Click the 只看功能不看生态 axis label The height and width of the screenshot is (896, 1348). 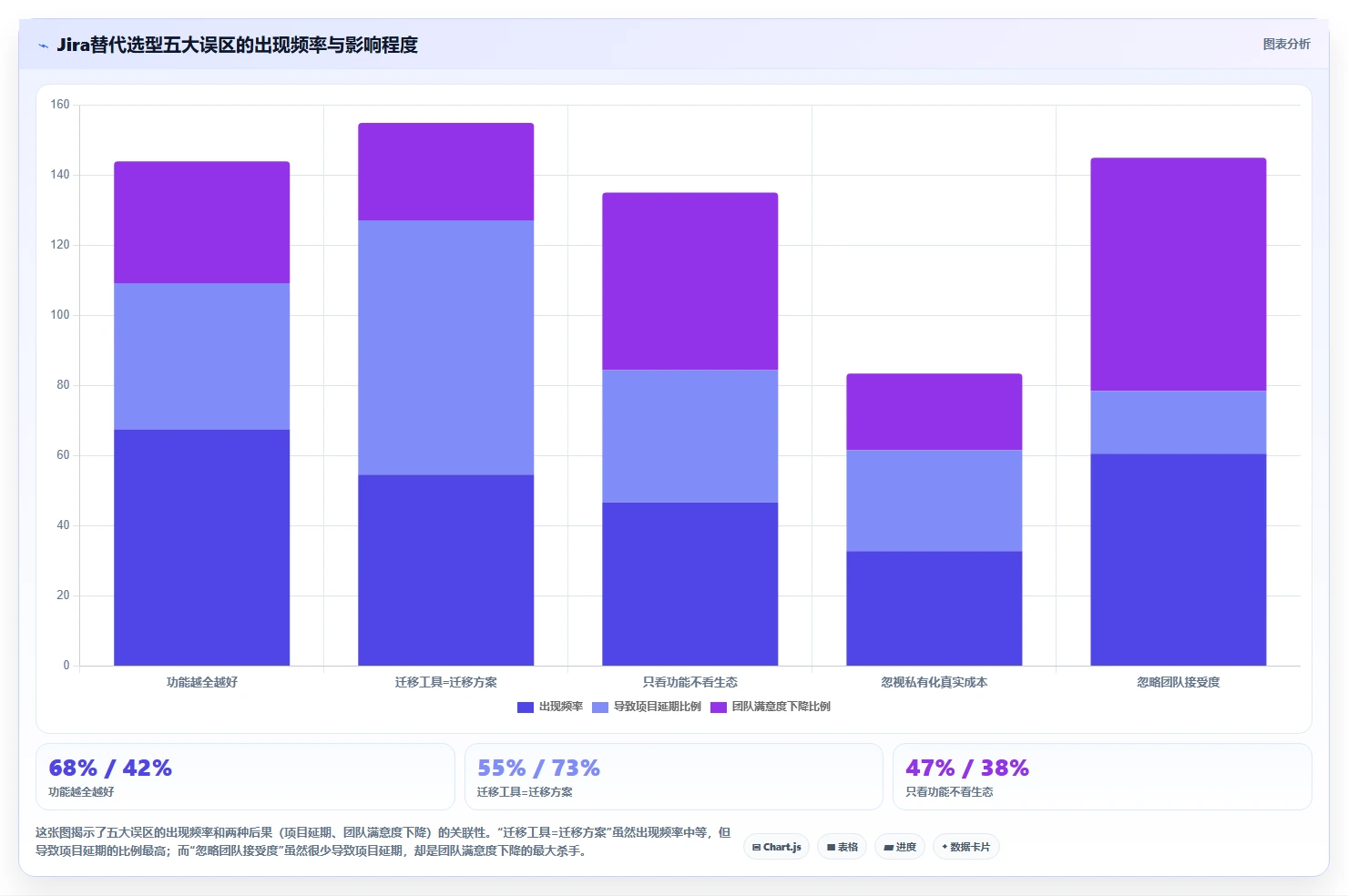[x=690, y=682]
